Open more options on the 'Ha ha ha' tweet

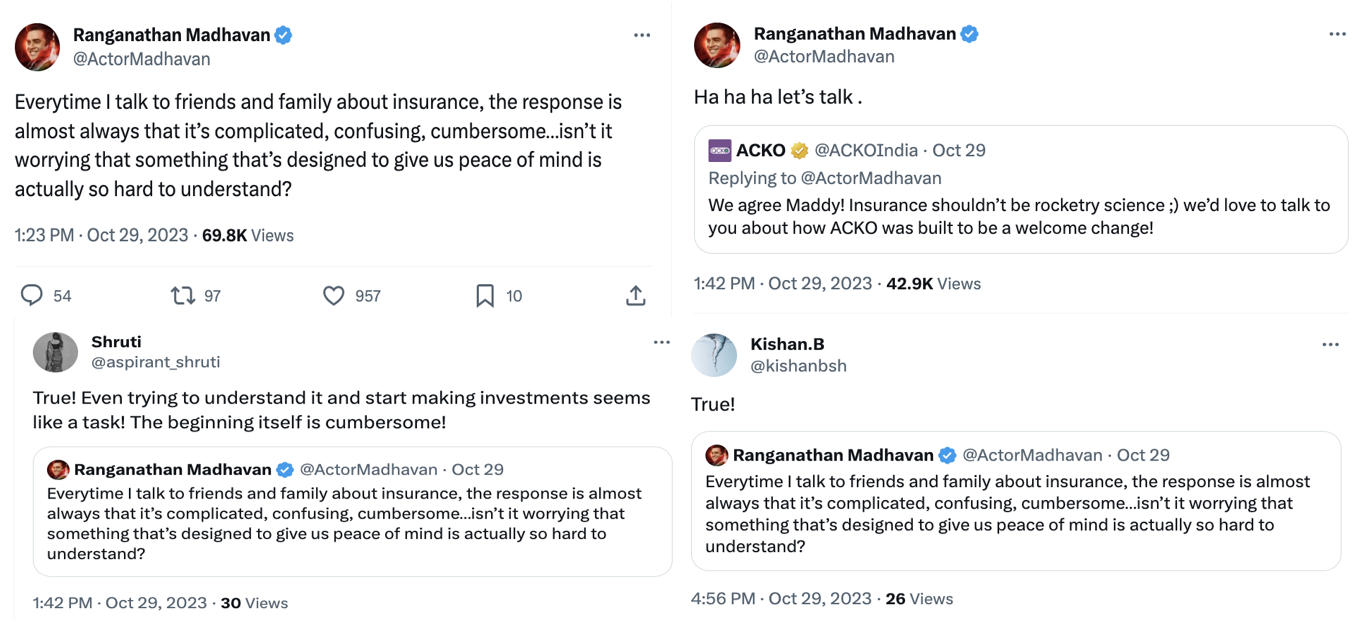[1337, 34]
